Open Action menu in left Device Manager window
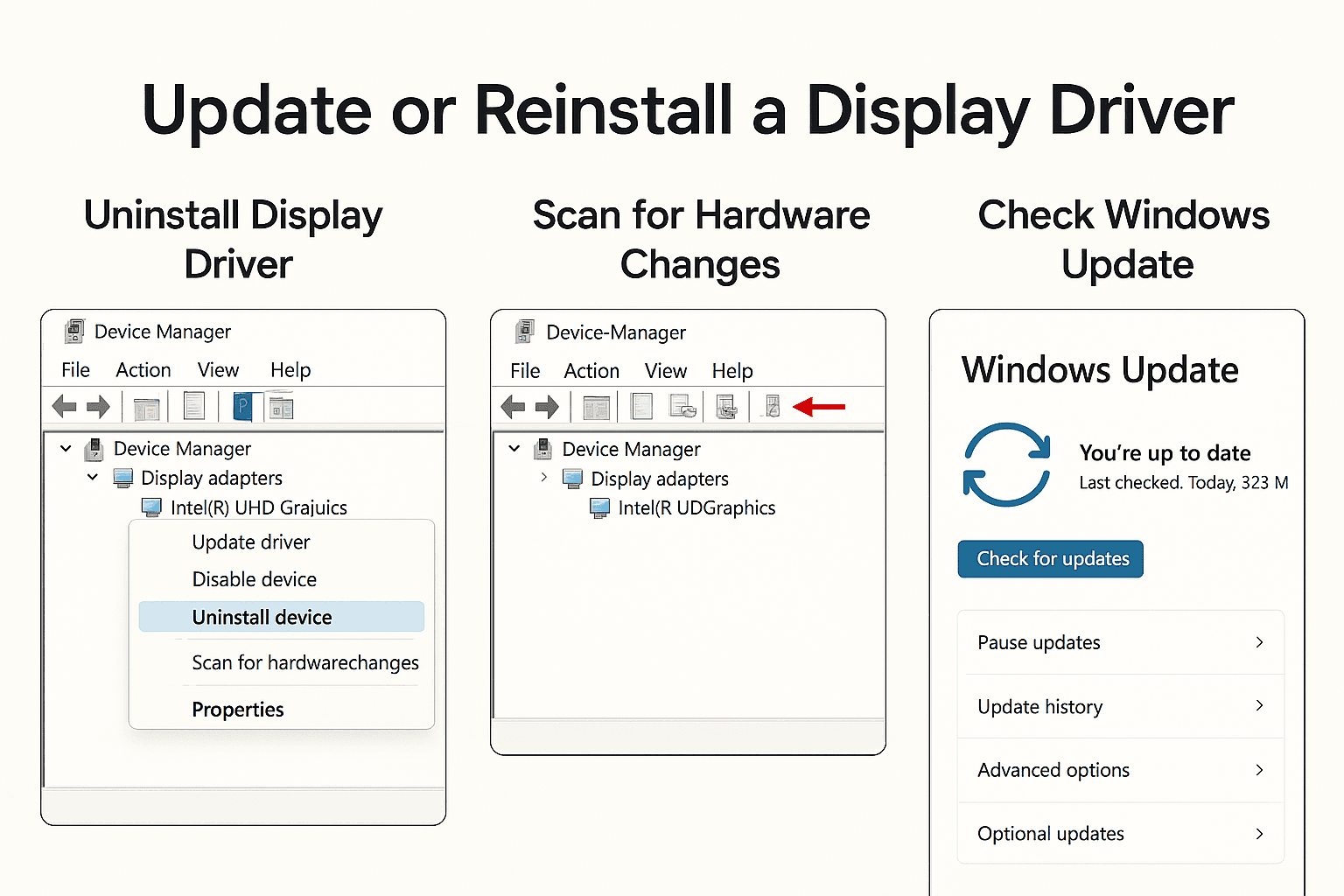The height and width of the screenshot is (896, 1344). [143, 370]
